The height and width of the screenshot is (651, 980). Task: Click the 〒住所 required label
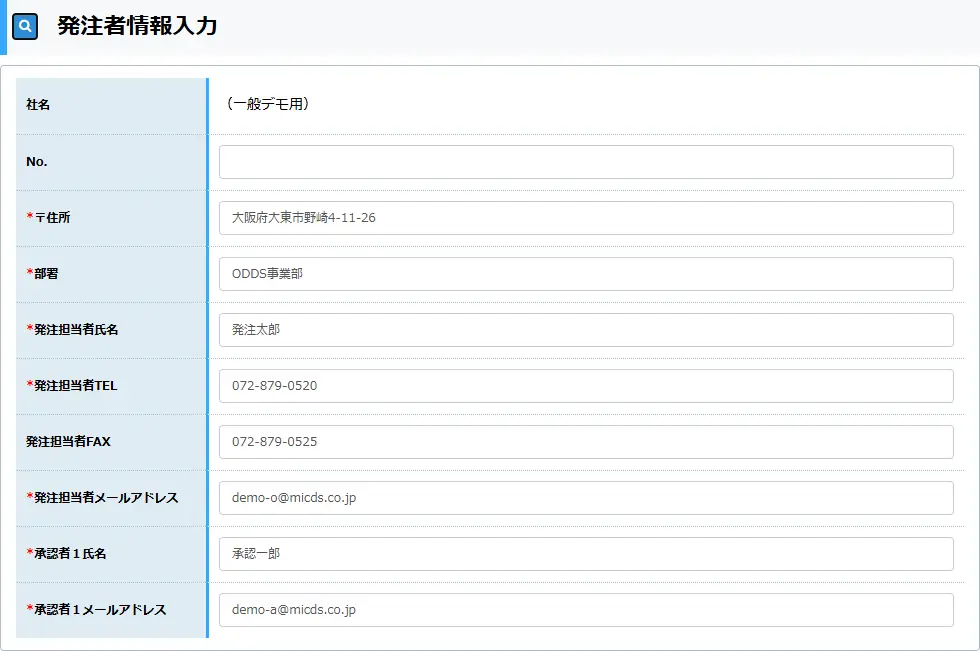48,217
